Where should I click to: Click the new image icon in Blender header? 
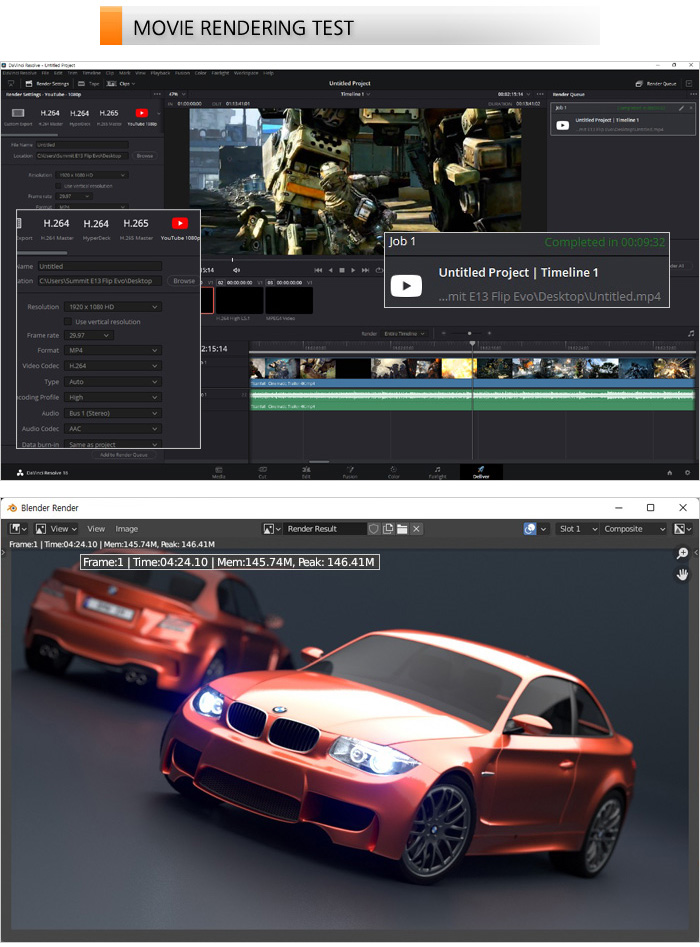point(388,528)
